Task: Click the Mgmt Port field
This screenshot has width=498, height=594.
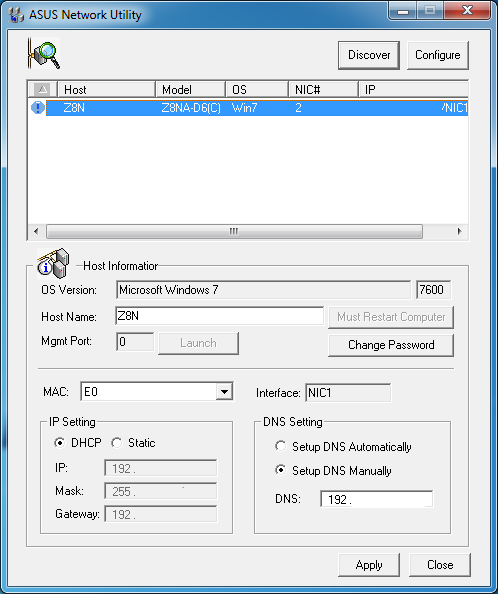Action: (135, 342)
